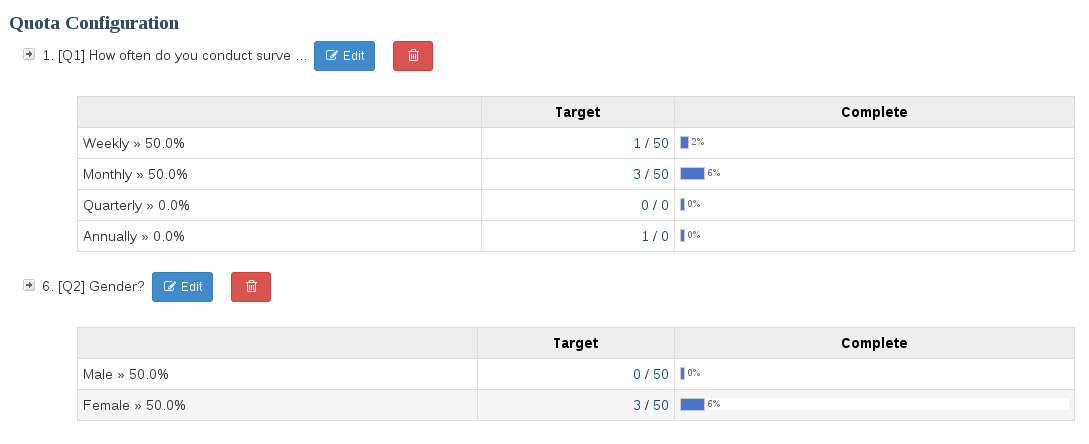The height and width of the screenshot is (444, 1089).
Task: Open the Female target 3 / 50 link
Action: click(651, 405)
